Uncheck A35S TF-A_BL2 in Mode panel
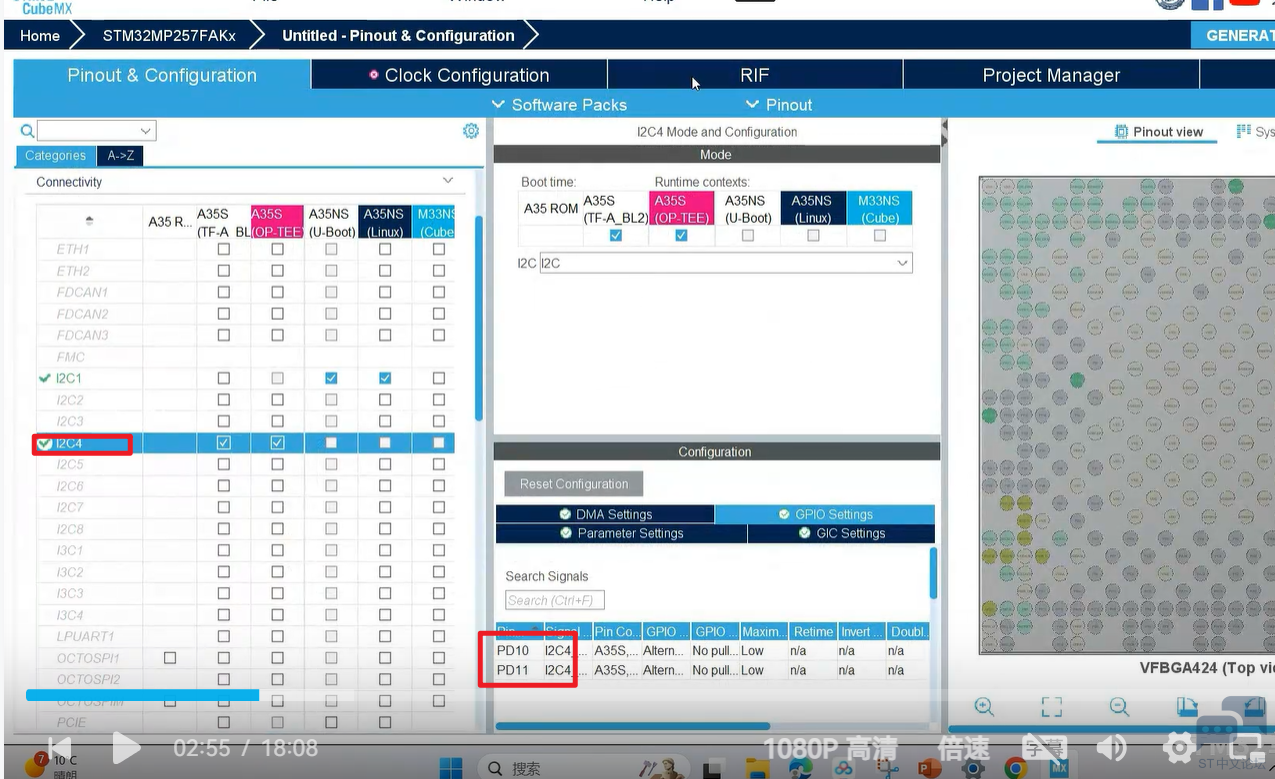The image size is (1275, 779). 616,236
